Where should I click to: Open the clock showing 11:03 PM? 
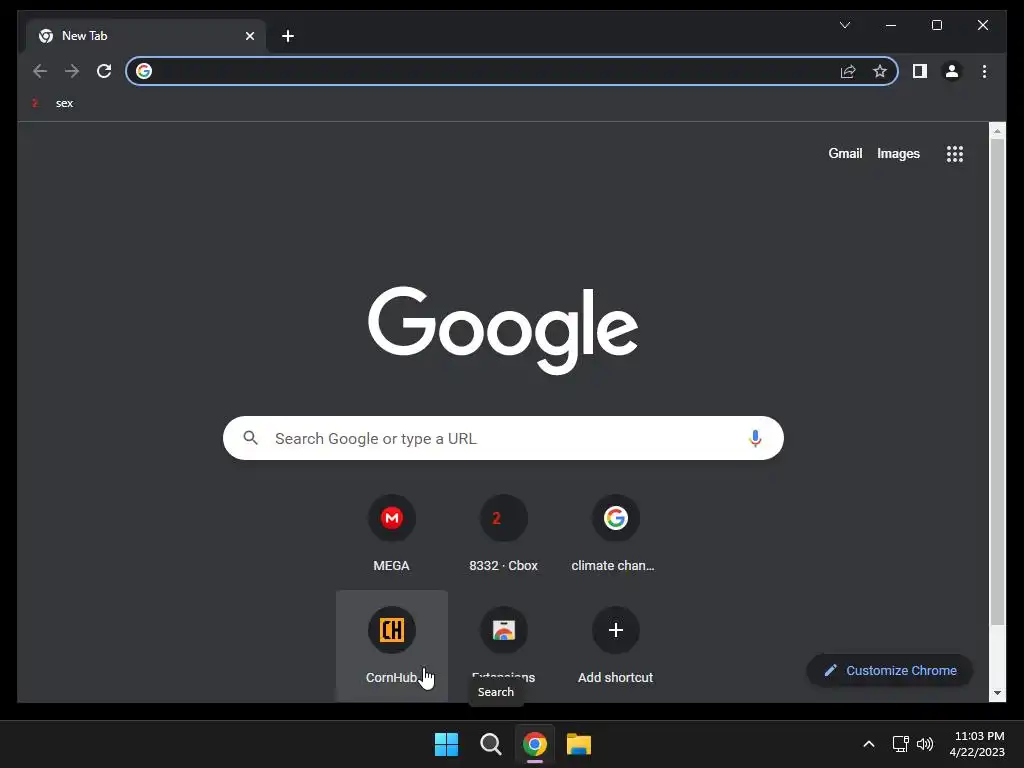pyautogui.click(x=977, y=744)
